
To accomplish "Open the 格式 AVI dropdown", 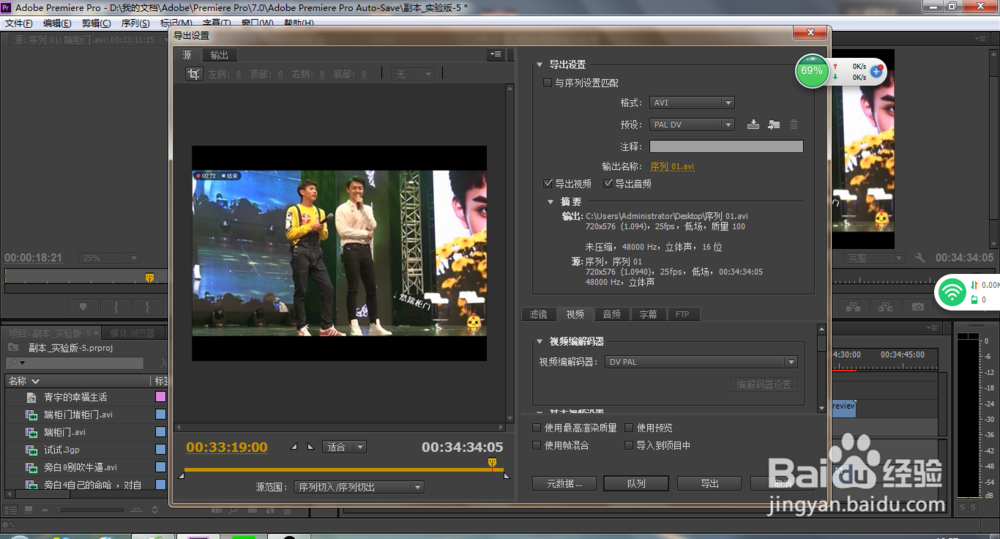I will coord(691,103).
